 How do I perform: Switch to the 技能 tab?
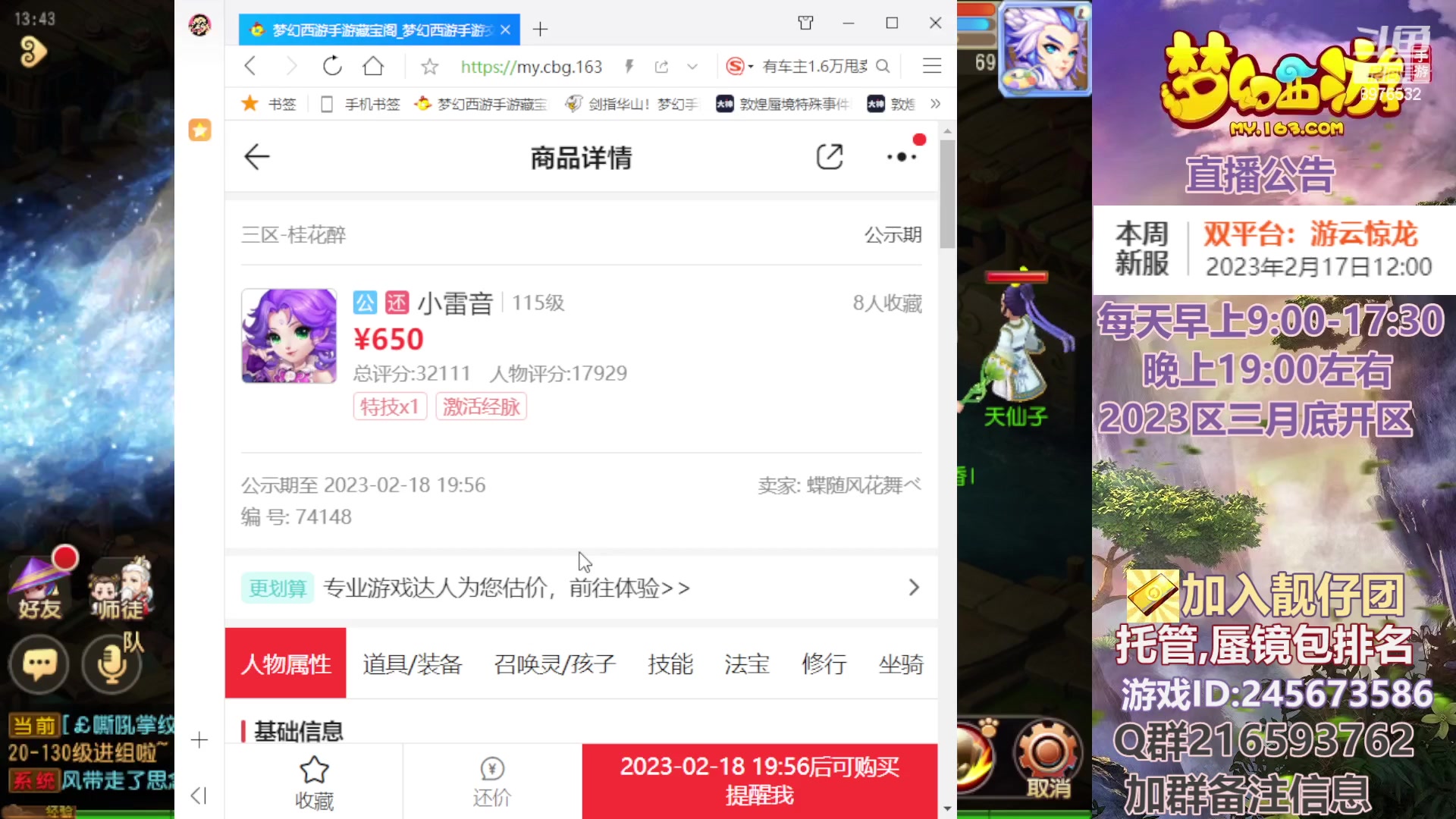(670, 664)
